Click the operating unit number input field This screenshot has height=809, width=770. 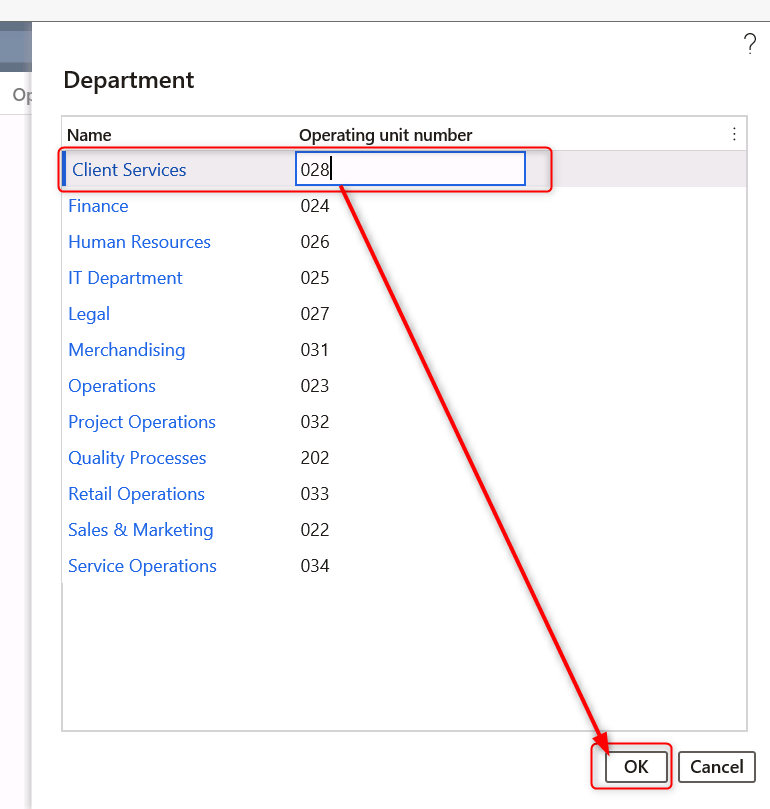410,170
